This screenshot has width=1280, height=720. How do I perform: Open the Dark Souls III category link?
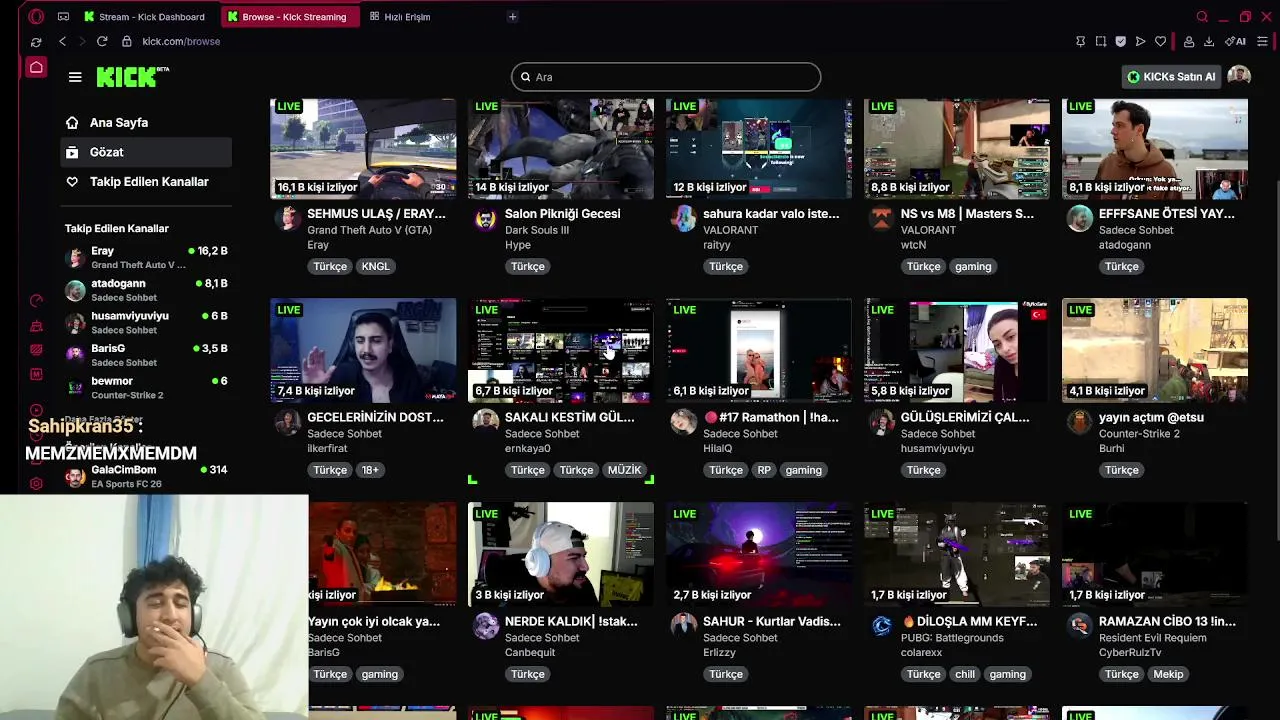(x=537, y=230)
